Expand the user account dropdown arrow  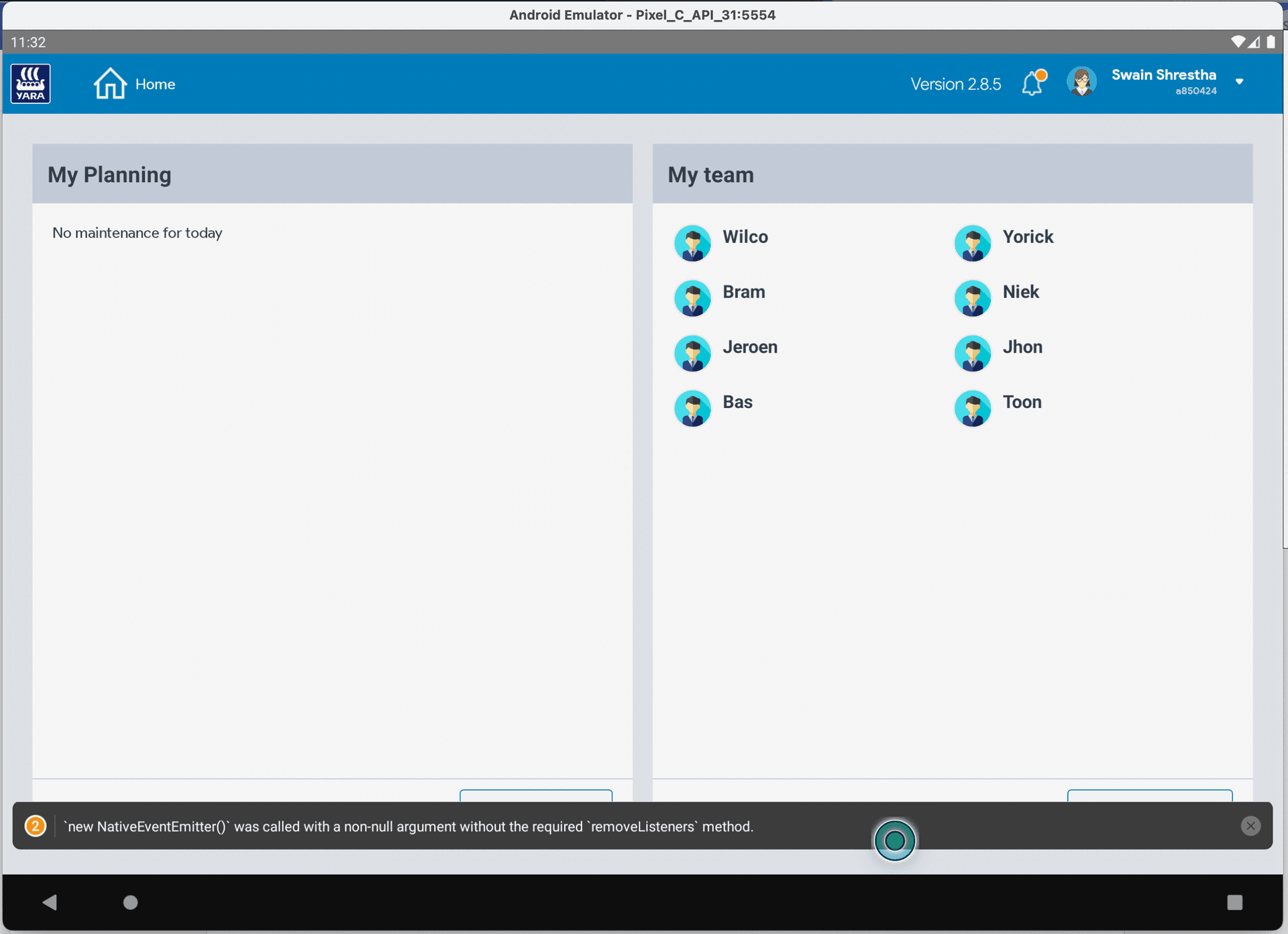[1239, 82]
